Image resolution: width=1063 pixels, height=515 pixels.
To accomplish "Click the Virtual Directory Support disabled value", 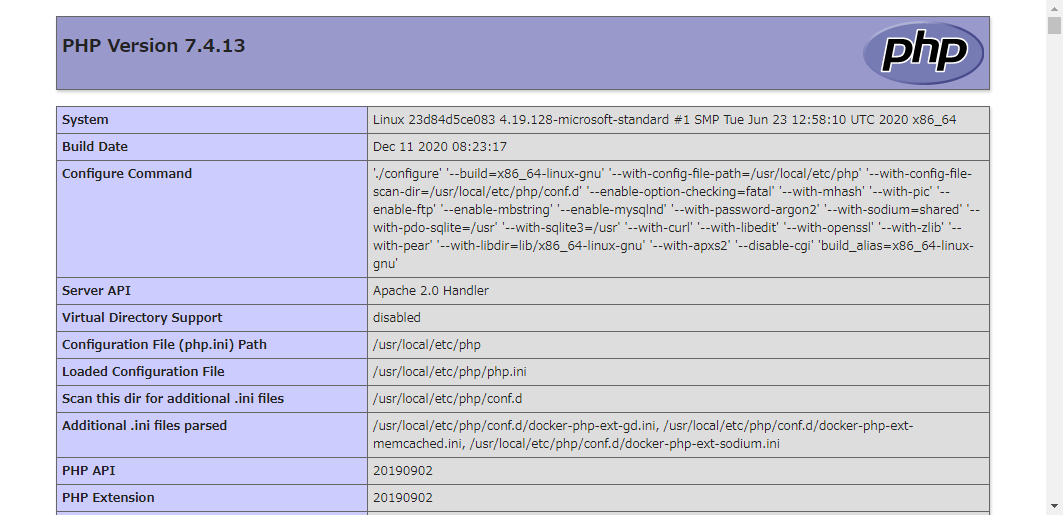I will click(397, 318).
